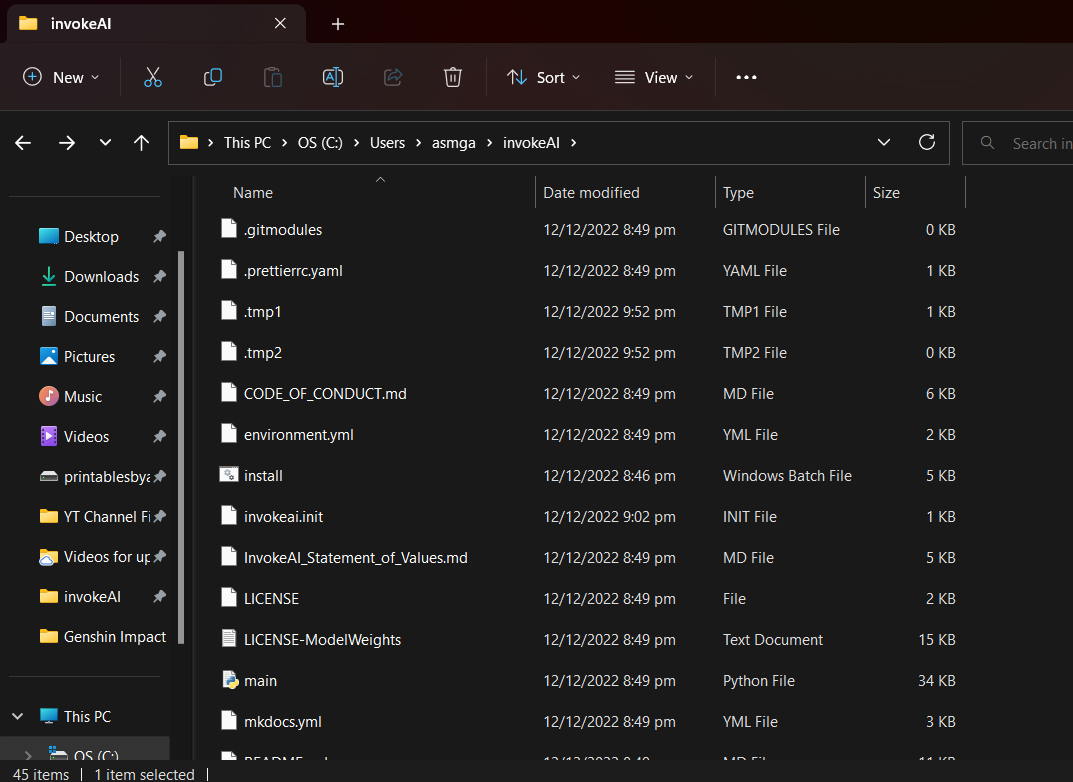
Task: Select the LICENSE file name
Action: (271, 599)
